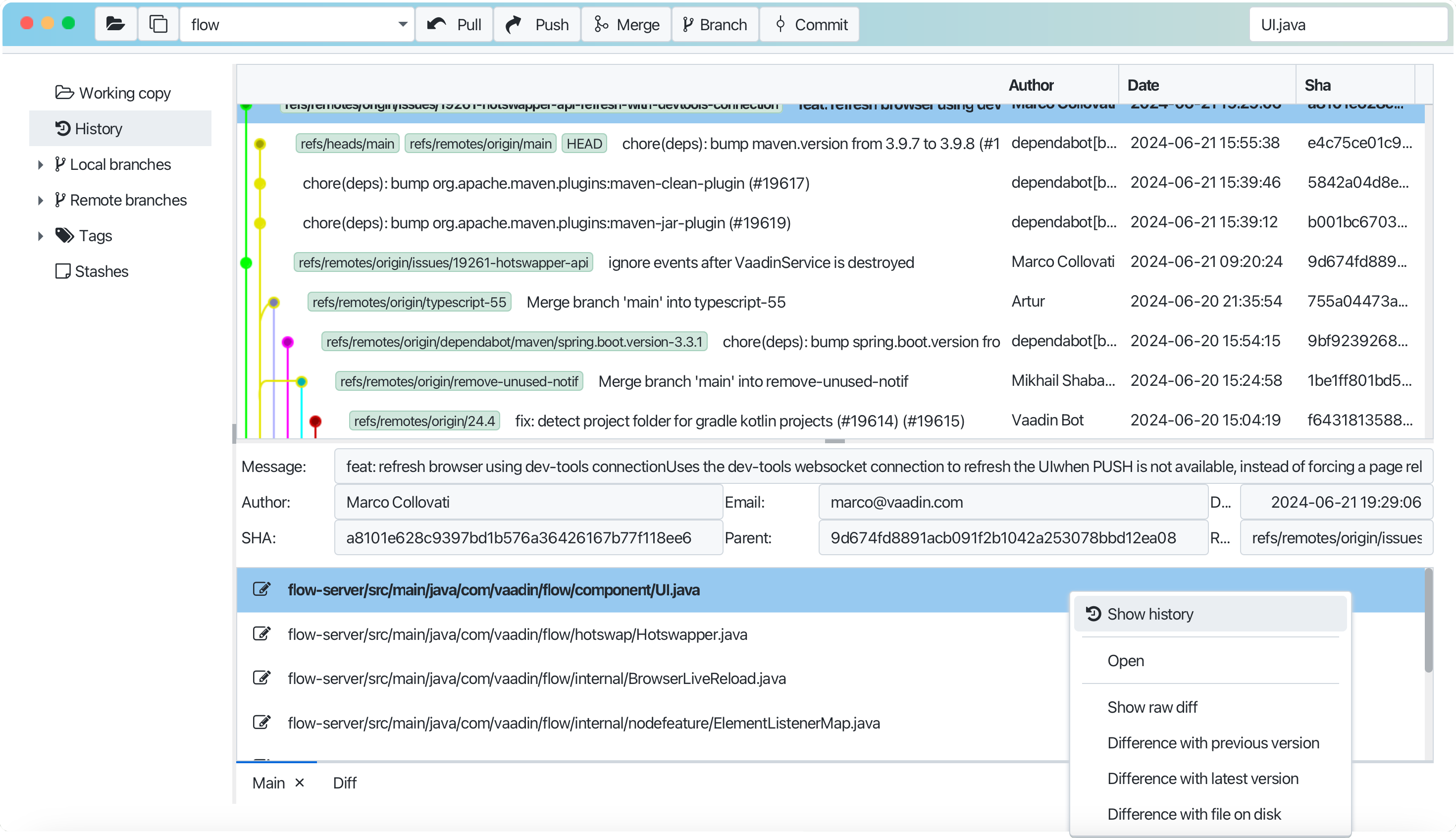The width and height of the screenshot is (1456, 838).
Task: Click the edit icon beside BrowserLiveReload.java
Action: coord(262,678)
